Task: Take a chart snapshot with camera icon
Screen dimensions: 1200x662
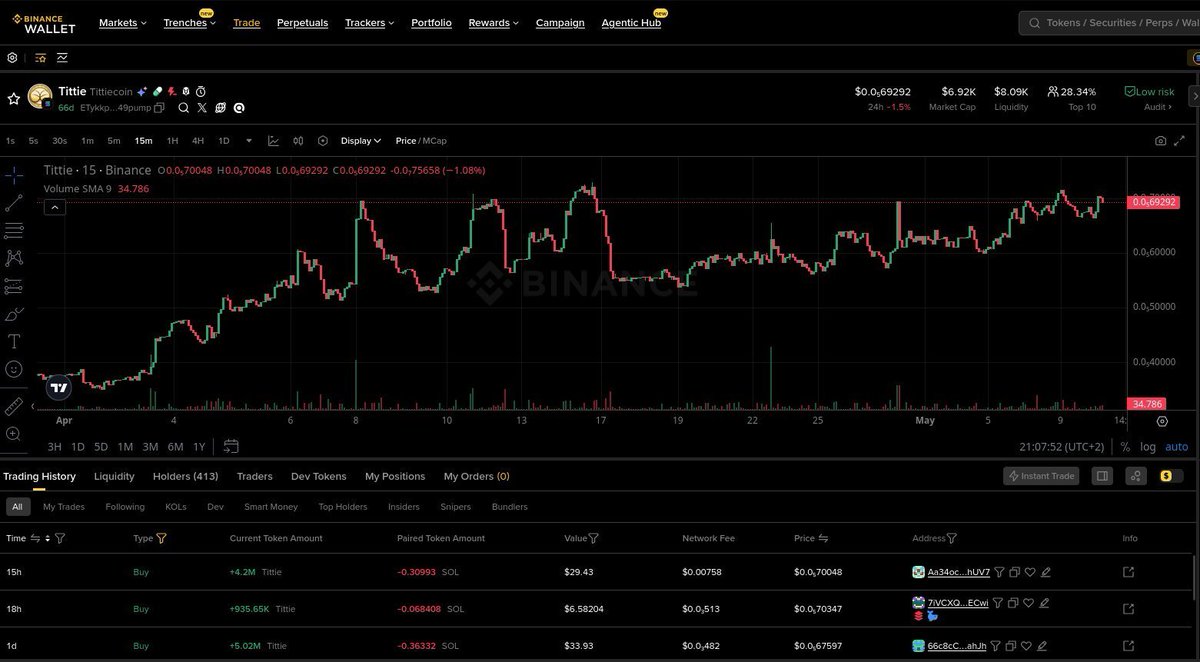Action: (x=1160, y=141)
